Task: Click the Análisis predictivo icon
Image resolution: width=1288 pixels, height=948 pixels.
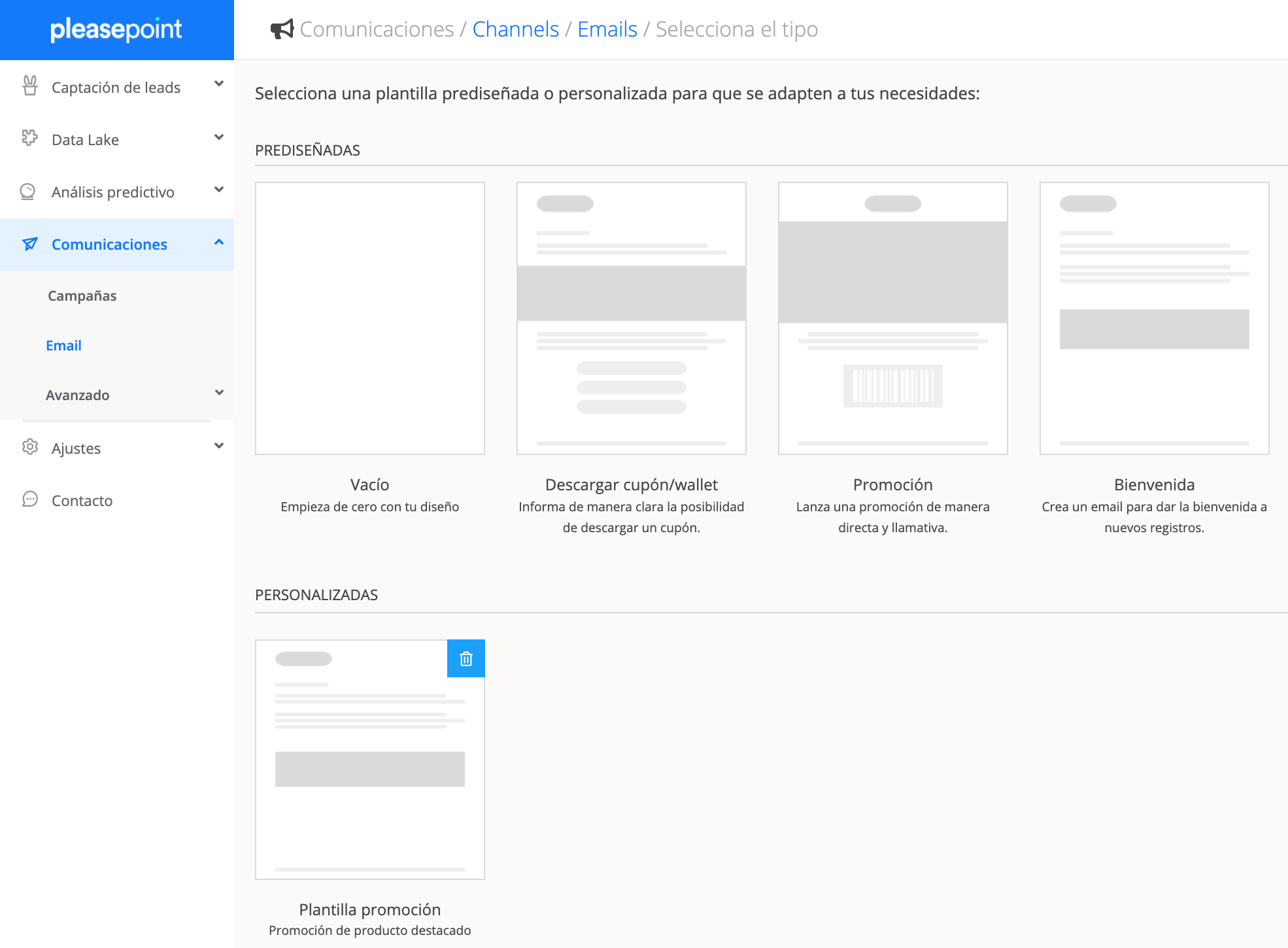Action: coord(28,191)
